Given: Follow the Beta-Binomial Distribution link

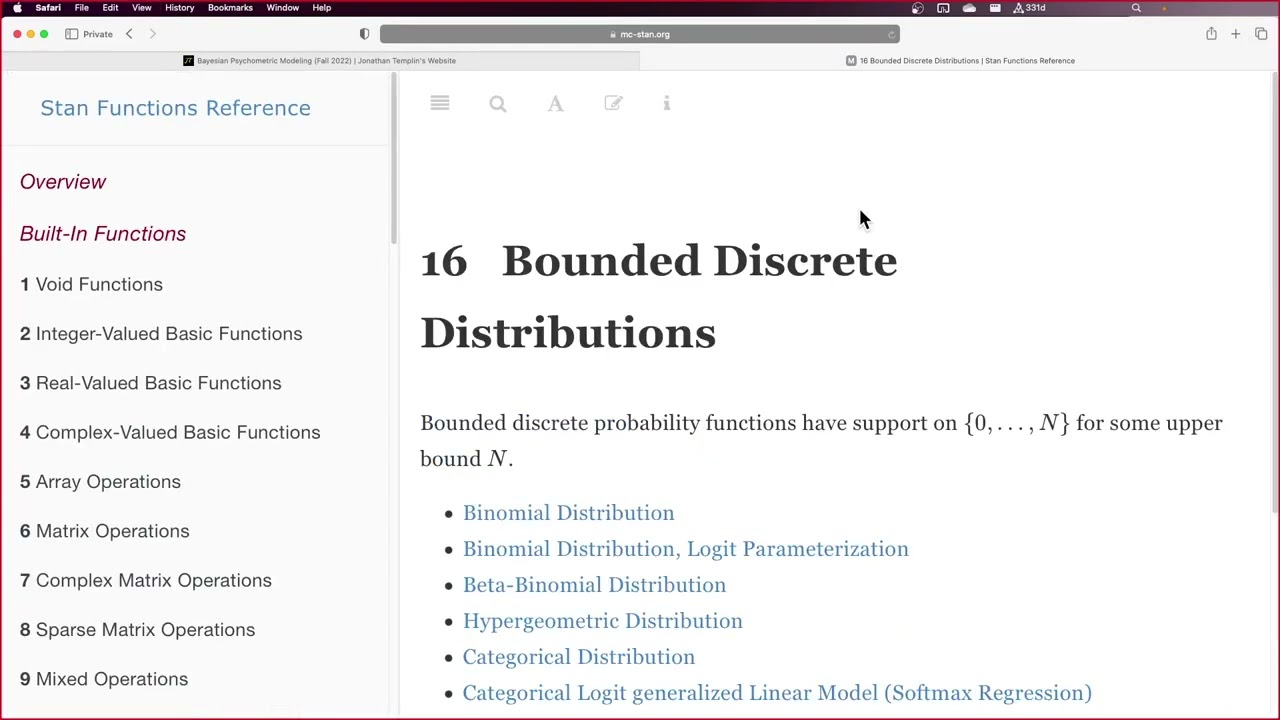Looking at the screenshot, I should click(594, 585).
